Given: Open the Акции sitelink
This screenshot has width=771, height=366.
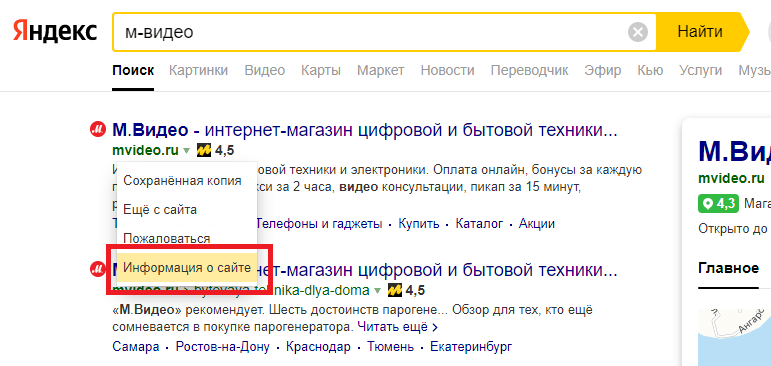Looking at the screenshot, I should (x=536, y=224).
